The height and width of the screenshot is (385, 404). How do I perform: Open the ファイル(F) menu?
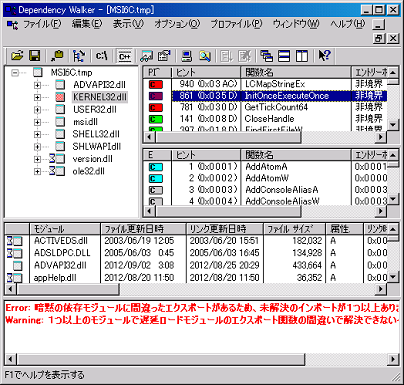click(x=42, y=24)
